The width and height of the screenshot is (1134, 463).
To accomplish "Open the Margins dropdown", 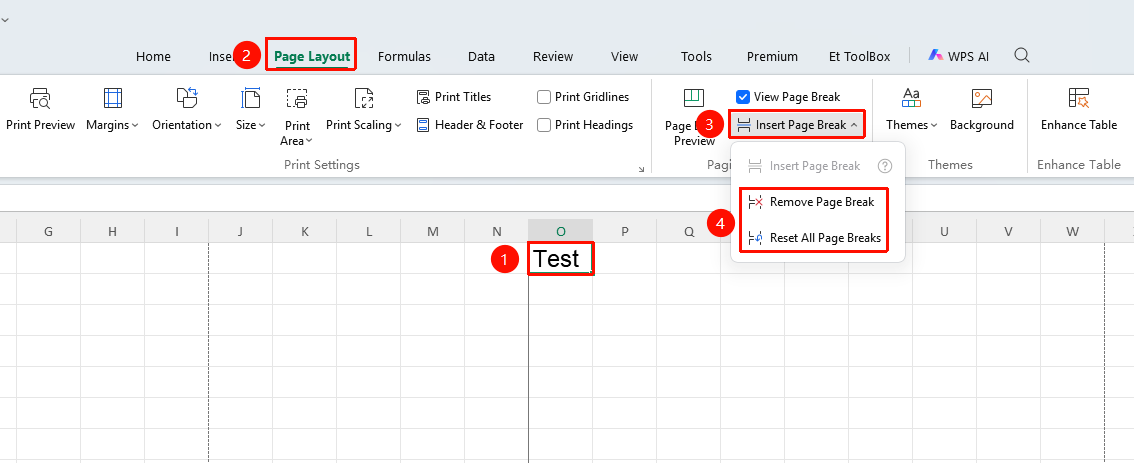I will [112, 109].
